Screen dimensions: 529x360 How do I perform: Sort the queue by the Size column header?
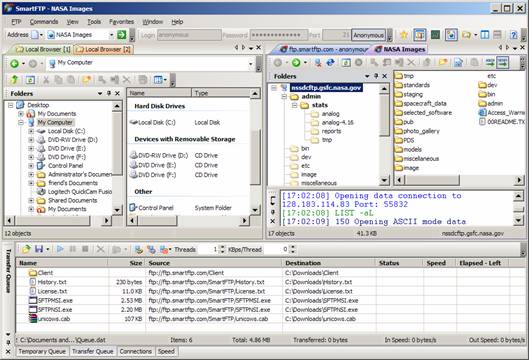(x=127, y=263)
